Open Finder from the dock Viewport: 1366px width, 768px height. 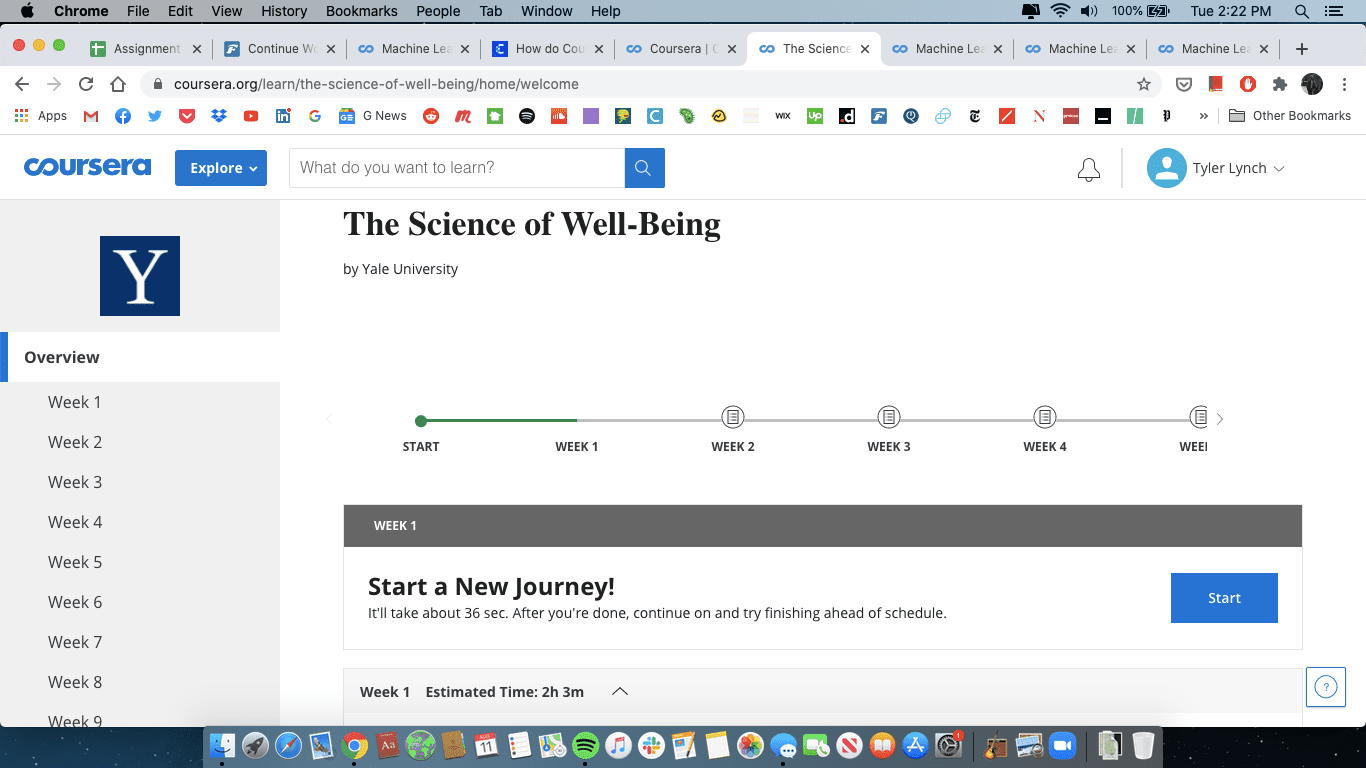click(x=223, y=745)
